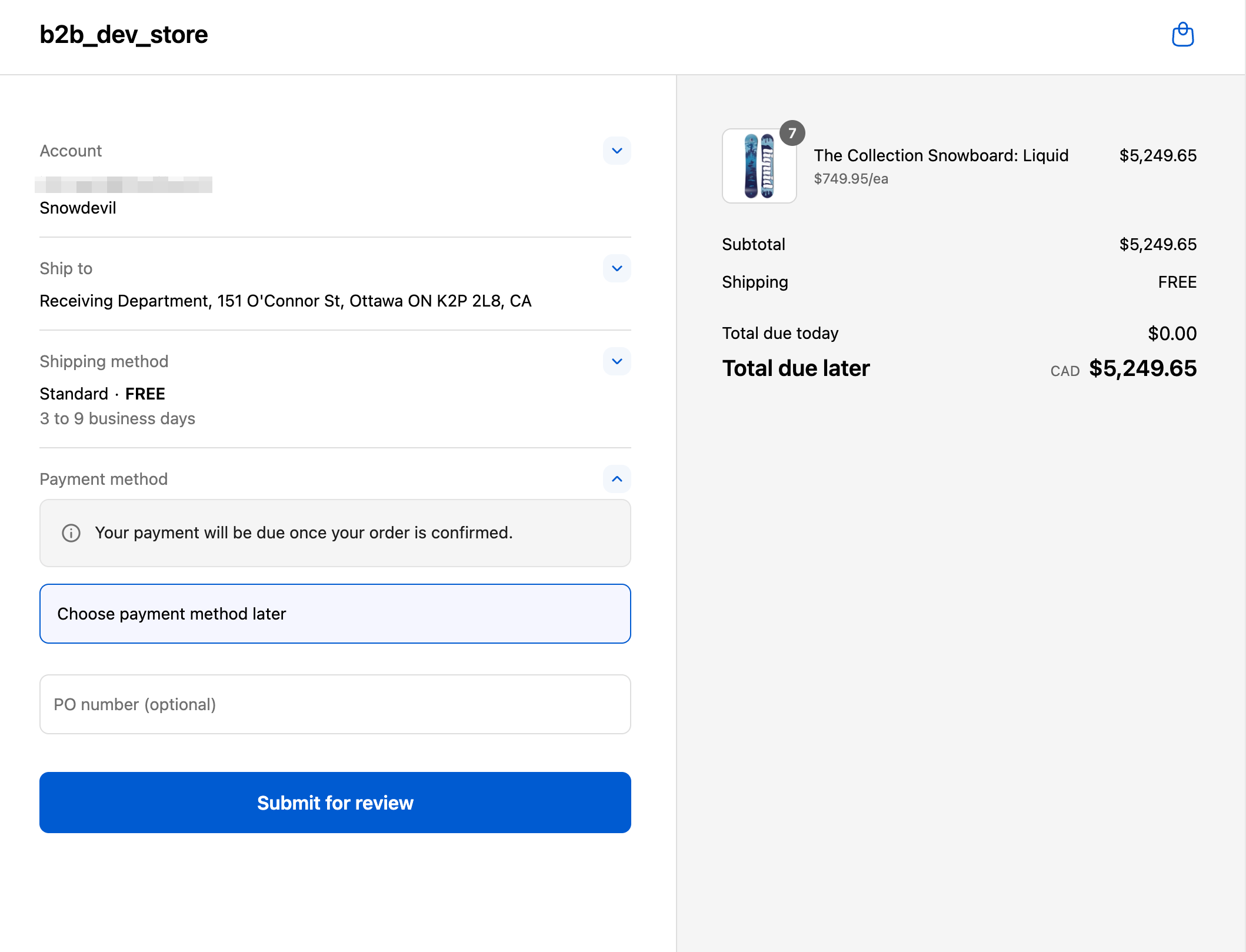The image size is (1246, 952).
Task: Click the Liquid snowboard product thumbnail
Action: pyautogui.click(x=759, y=166)
